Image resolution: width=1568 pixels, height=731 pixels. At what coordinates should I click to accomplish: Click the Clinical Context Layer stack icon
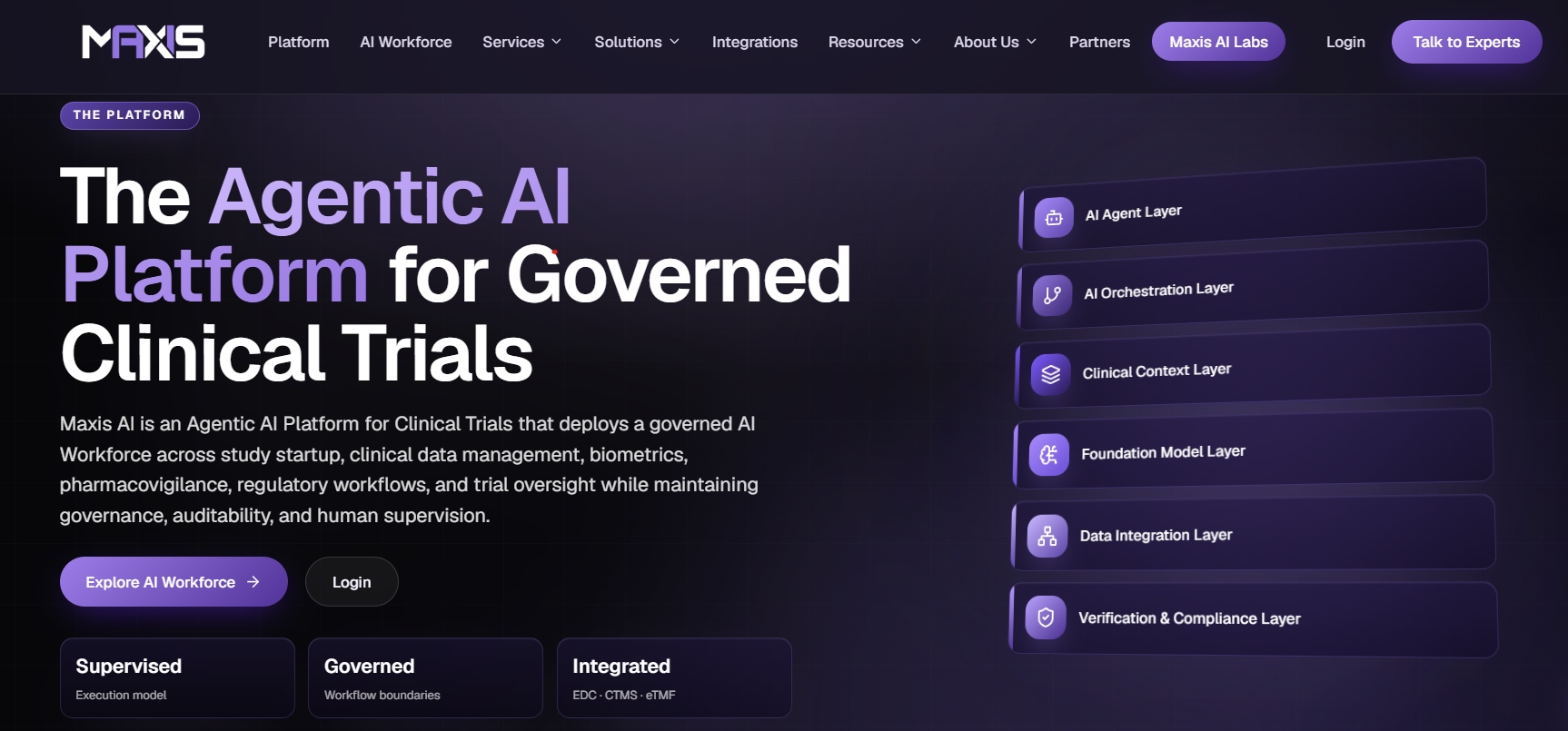click(1051, 374)
